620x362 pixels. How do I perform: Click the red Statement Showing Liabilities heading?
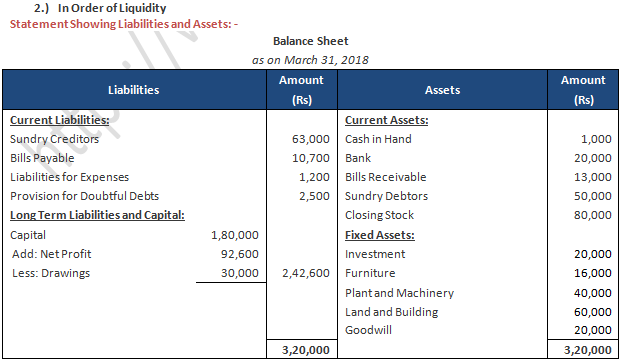[124, 24]
